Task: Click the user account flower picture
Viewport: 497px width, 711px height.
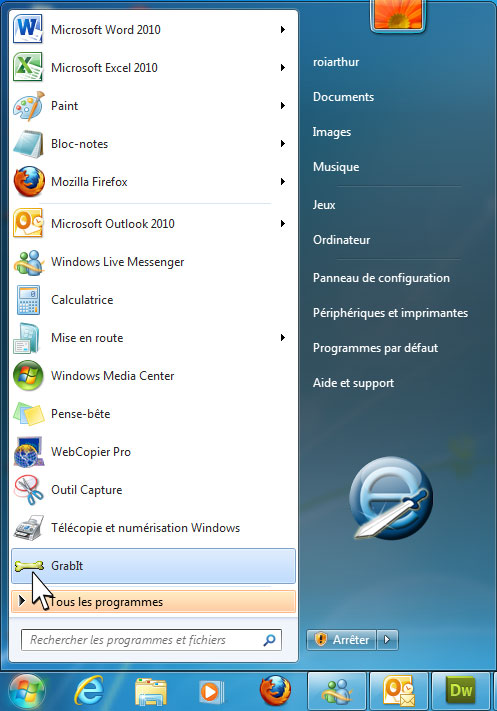Action: (x=398, y=15)
